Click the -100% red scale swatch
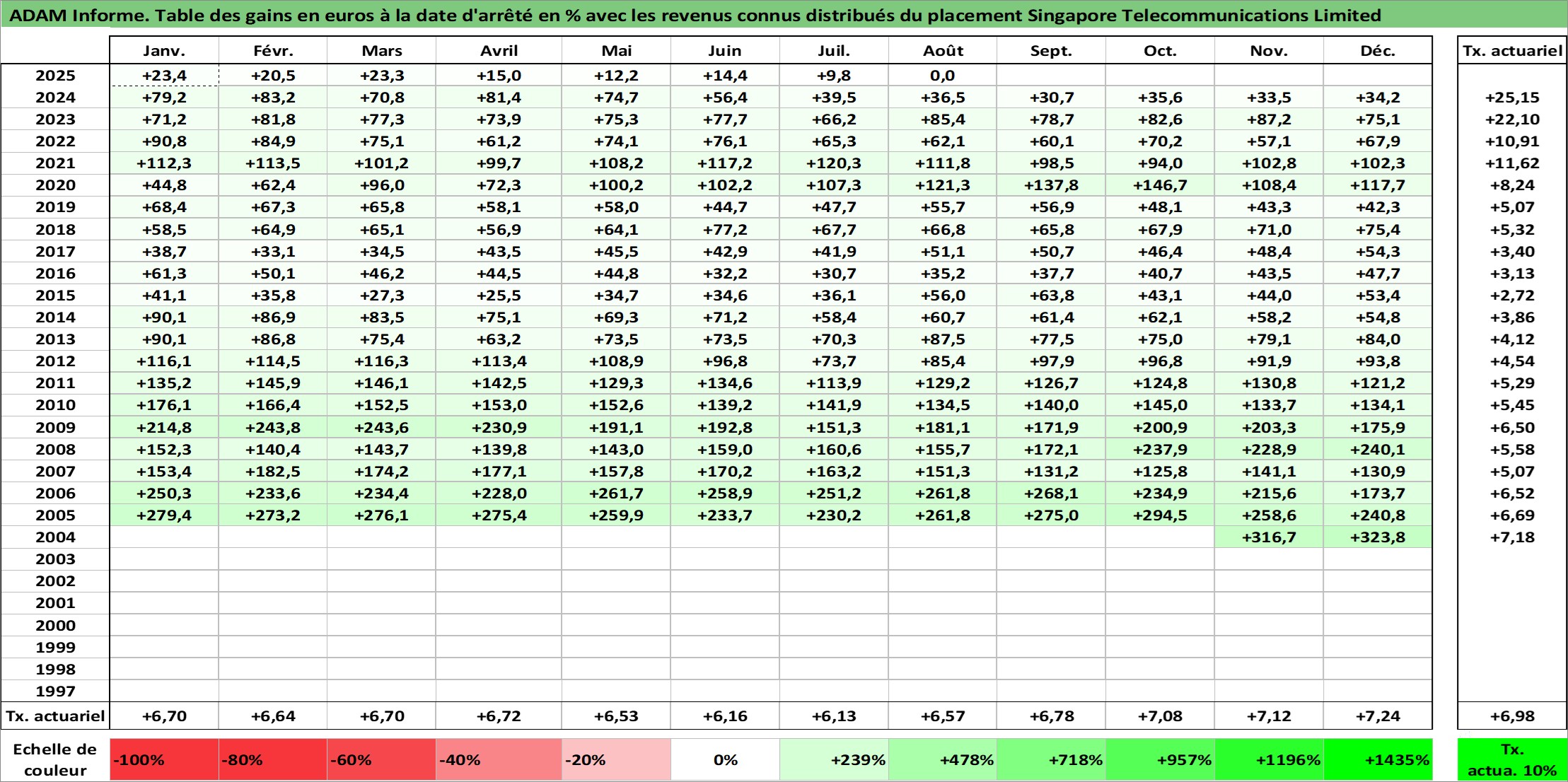 pyautogui.click(x=164, y=759)
